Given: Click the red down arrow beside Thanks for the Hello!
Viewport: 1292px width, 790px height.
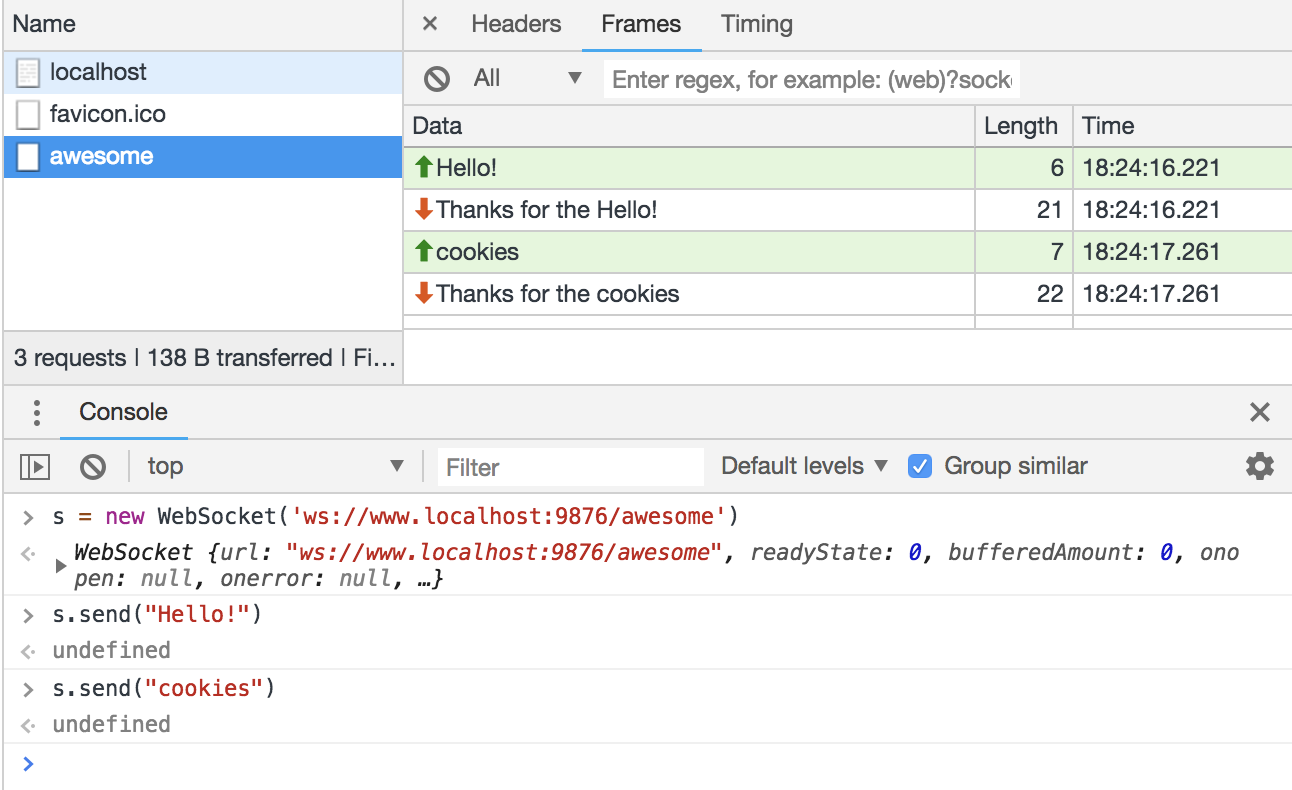Looking at the screenshot, I should coord(424,209).
